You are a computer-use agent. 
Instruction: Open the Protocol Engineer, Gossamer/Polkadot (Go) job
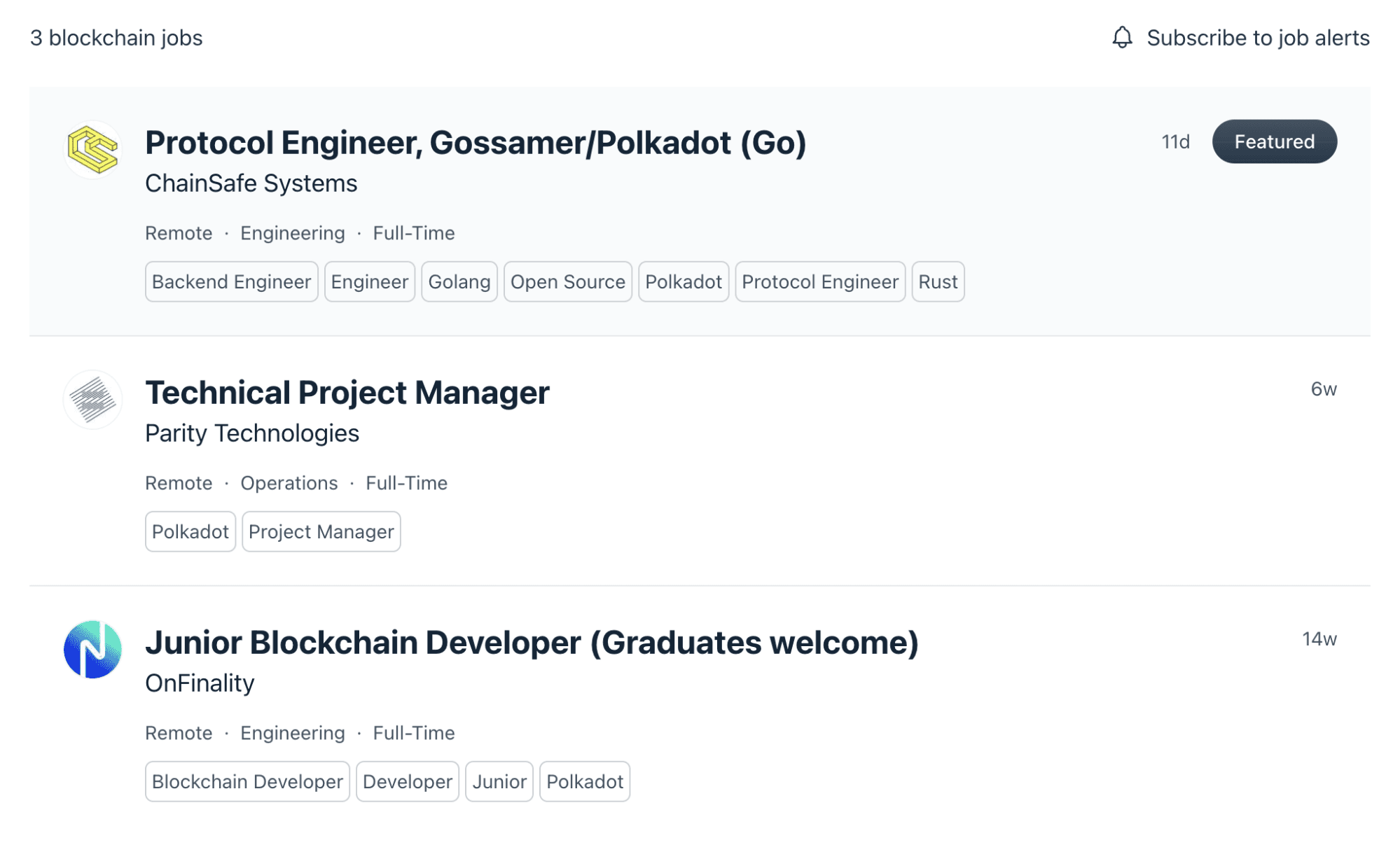click(x=476, y=143)
